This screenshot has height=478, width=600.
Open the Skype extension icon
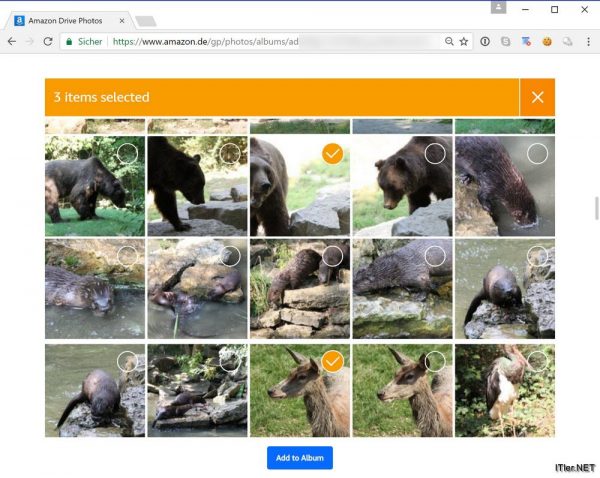coord(505,42)
